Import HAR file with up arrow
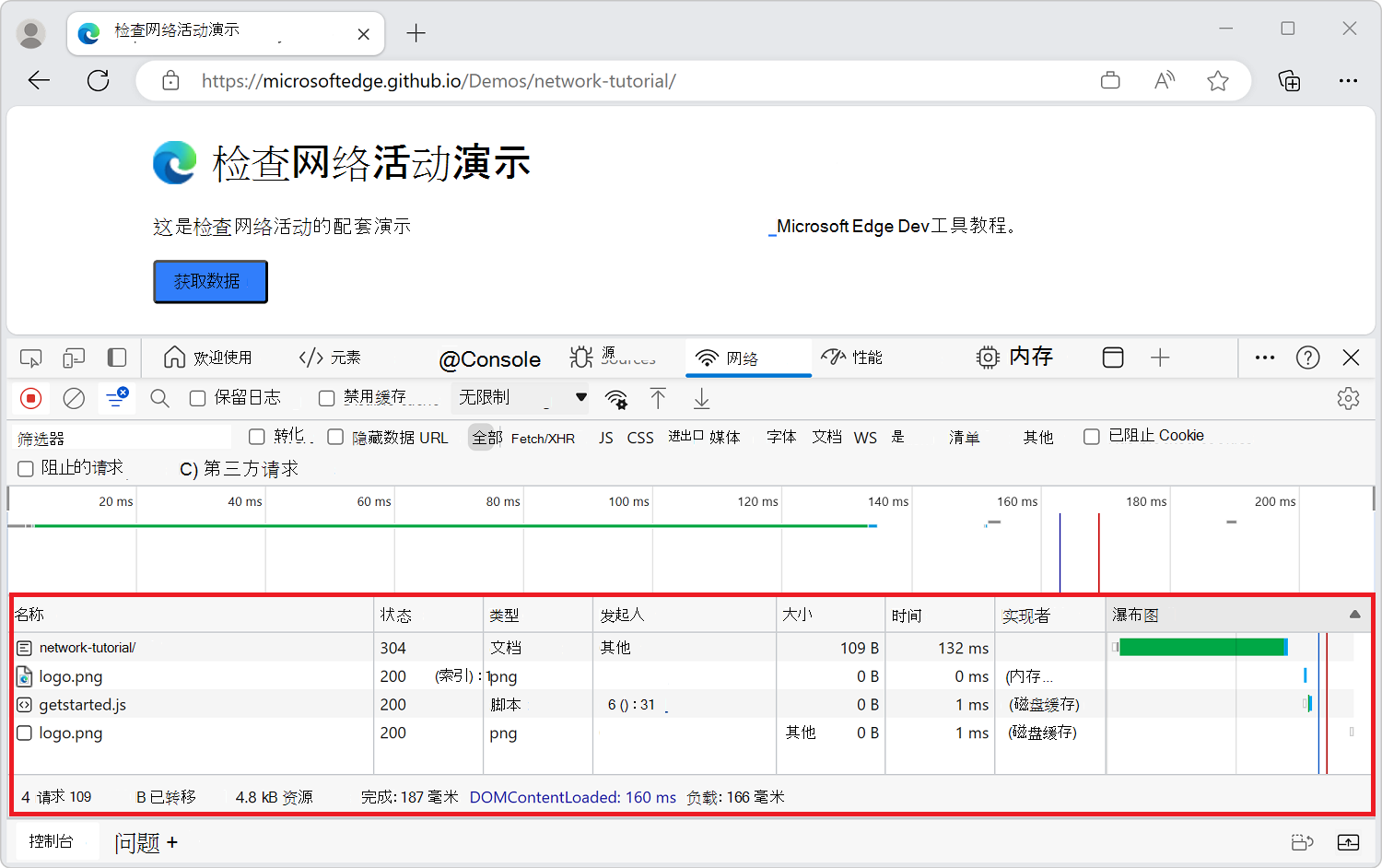Screen dimensions: 1382x868 coord(658,398)
